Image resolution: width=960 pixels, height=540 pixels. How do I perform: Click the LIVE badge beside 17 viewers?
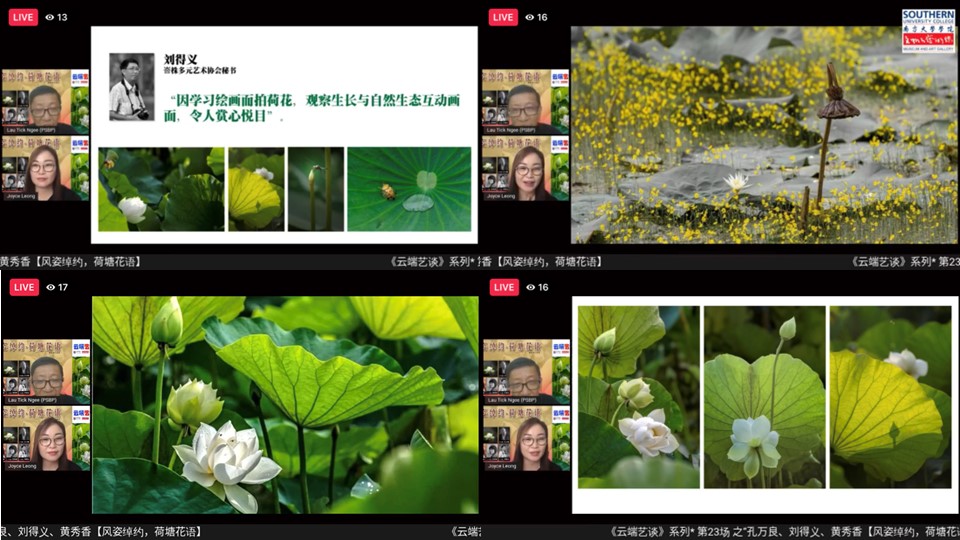24,287
